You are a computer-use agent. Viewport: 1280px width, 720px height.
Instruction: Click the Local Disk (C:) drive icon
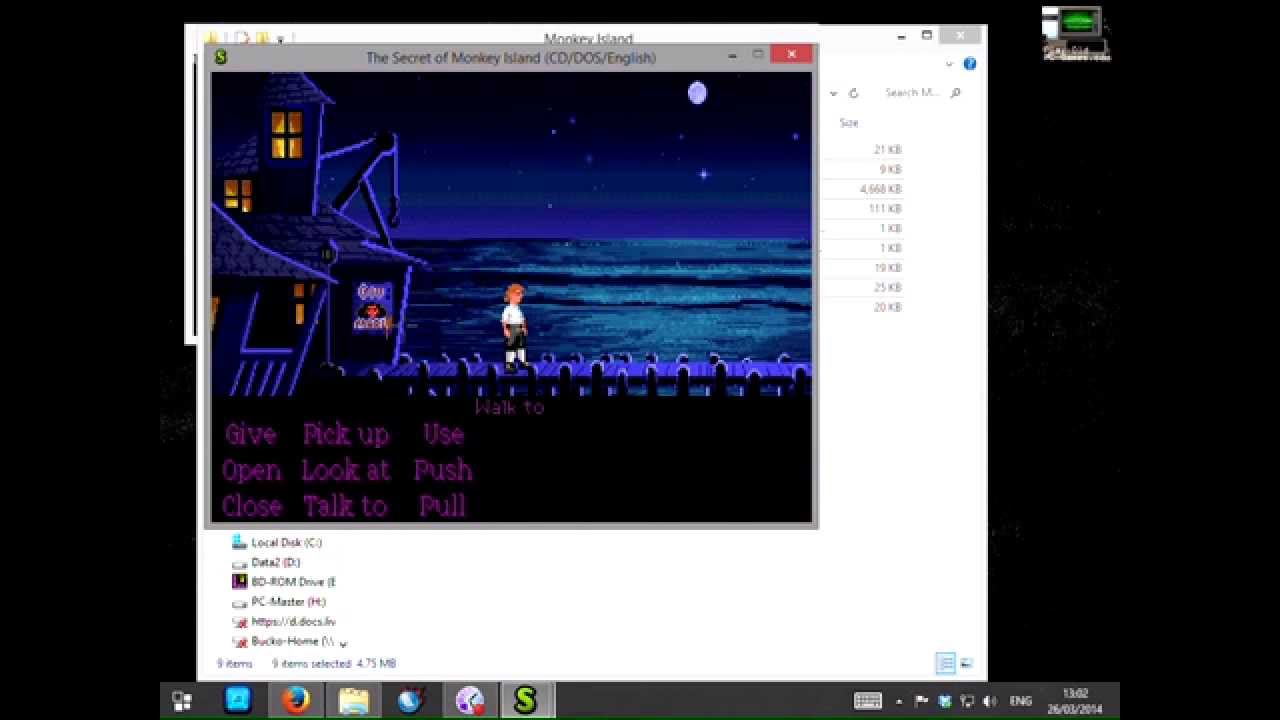pos(239,542)
